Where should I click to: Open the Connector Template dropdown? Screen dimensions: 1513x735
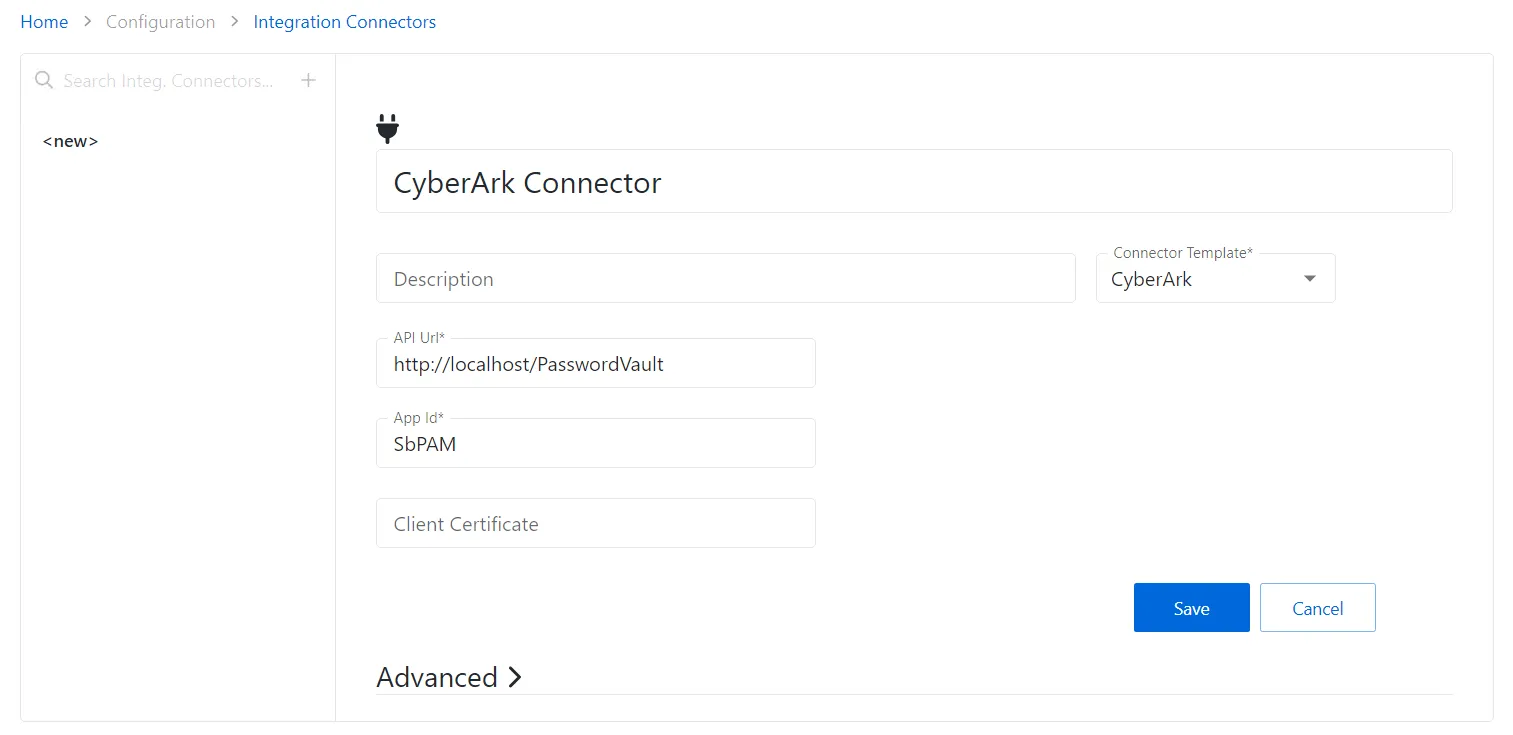(1215, 278)
